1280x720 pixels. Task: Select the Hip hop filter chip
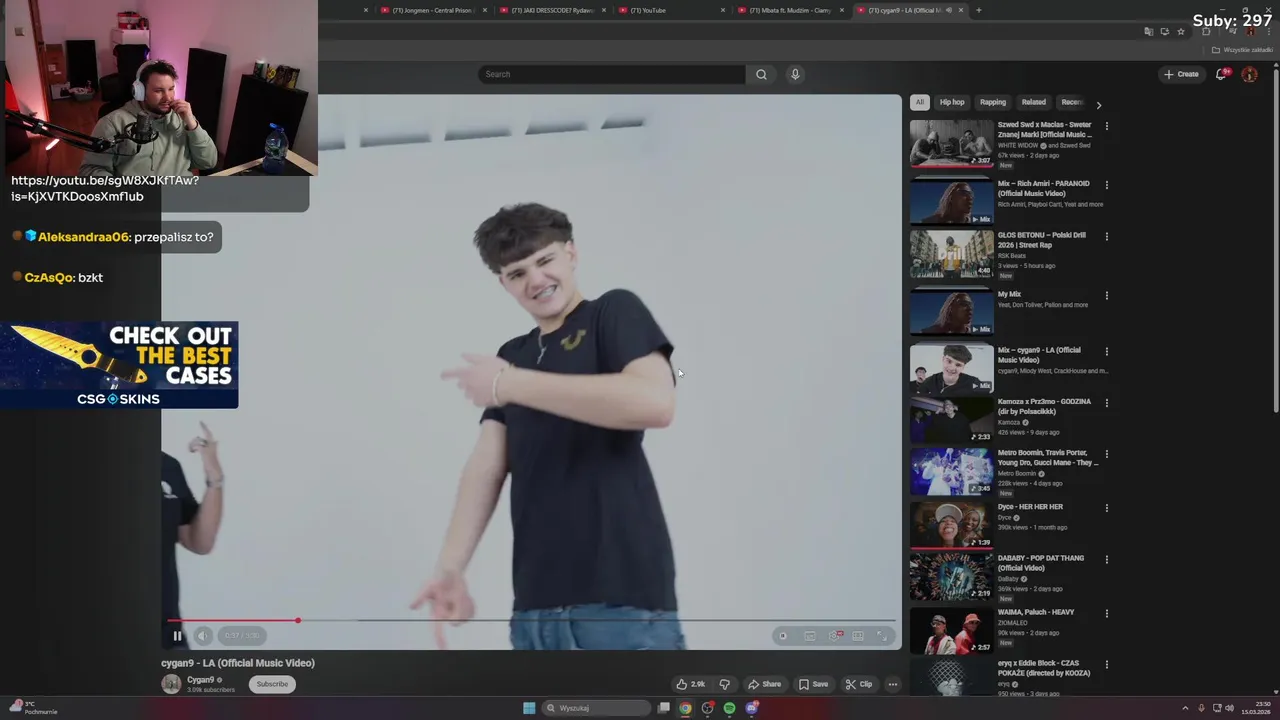point(952,102)
